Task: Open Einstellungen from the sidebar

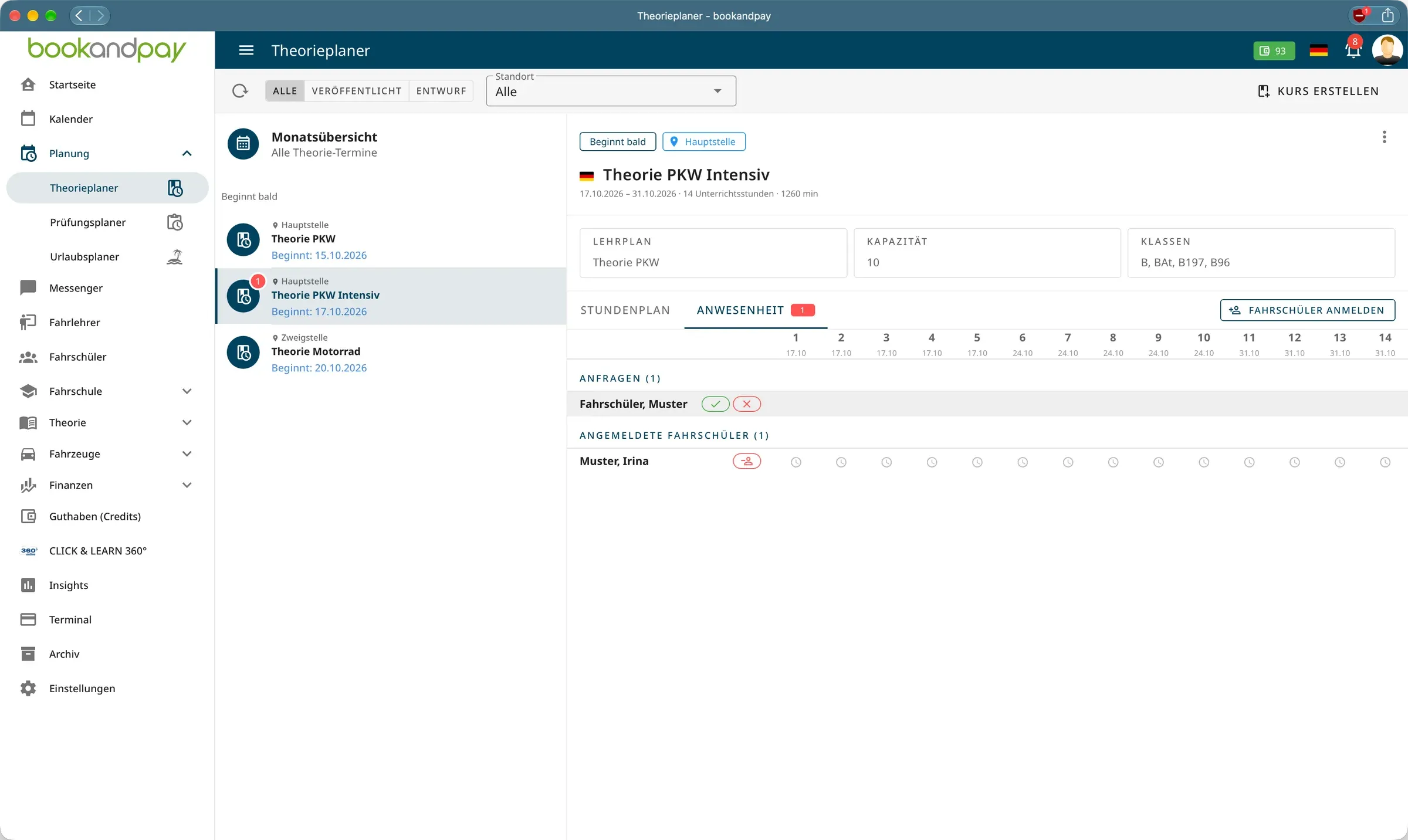Action: click(x=107, y=689)
